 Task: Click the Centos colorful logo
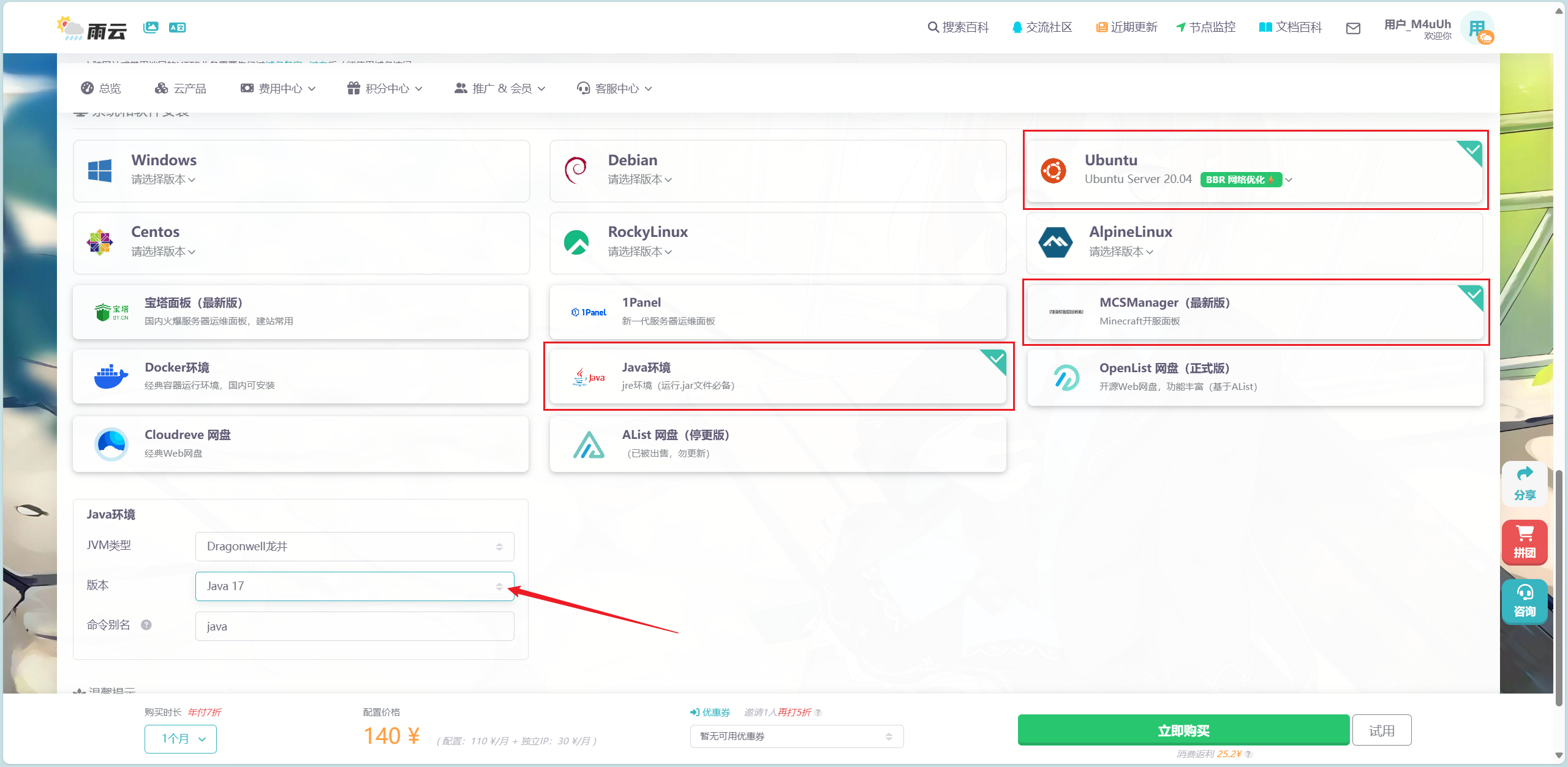100,242
